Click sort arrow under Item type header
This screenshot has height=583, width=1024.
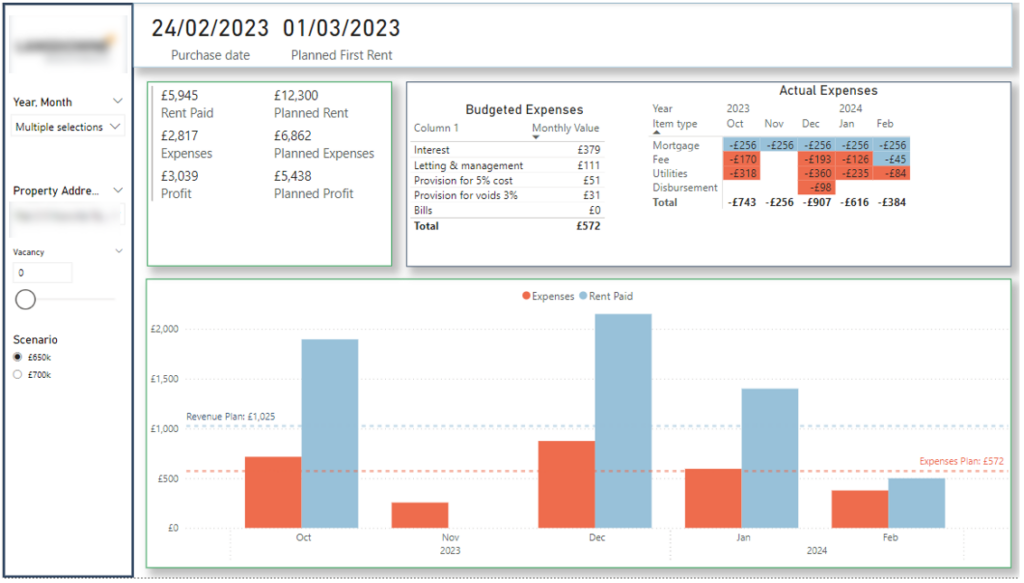[x=657, y=133]
